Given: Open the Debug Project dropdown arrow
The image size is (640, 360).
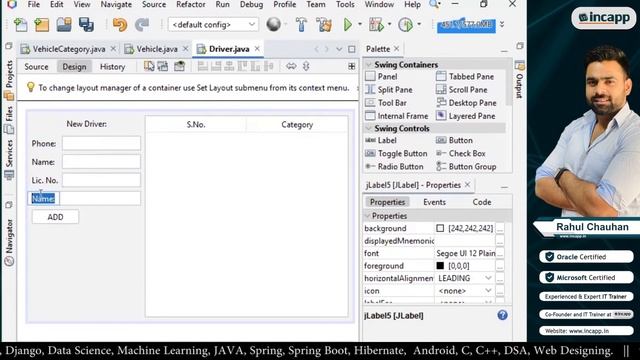Looking at the screenshot, I should point(389,24).
